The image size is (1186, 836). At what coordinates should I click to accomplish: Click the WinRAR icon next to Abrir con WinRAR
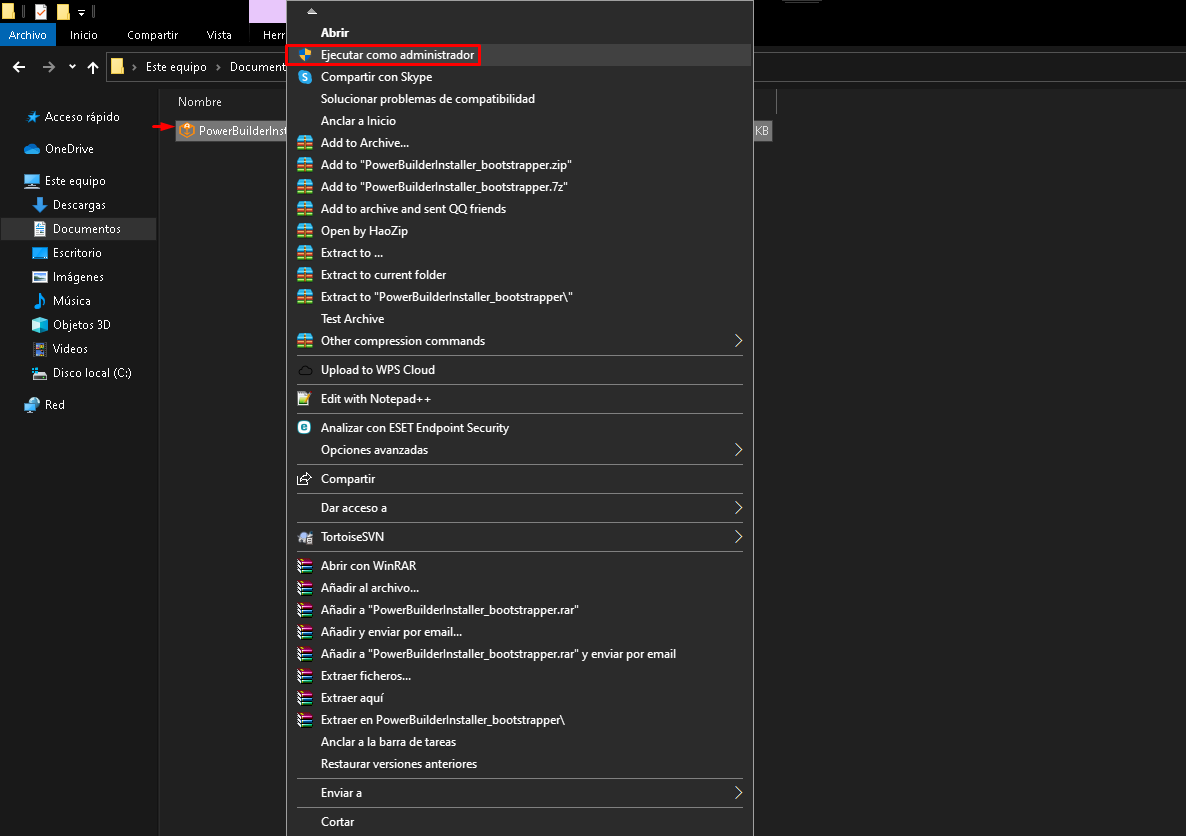(305, 566)
